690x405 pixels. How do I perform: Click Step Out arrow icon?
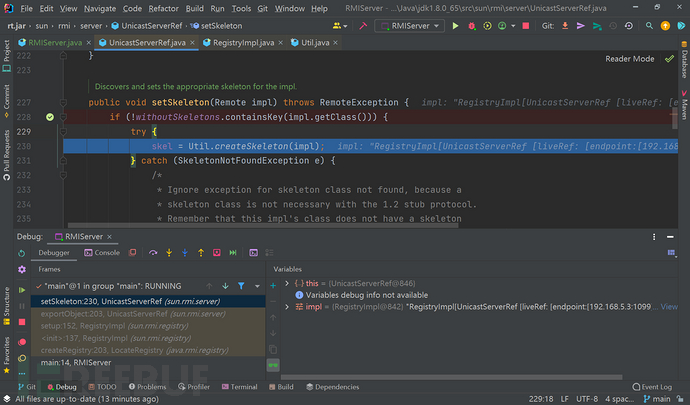click(201, 253)
